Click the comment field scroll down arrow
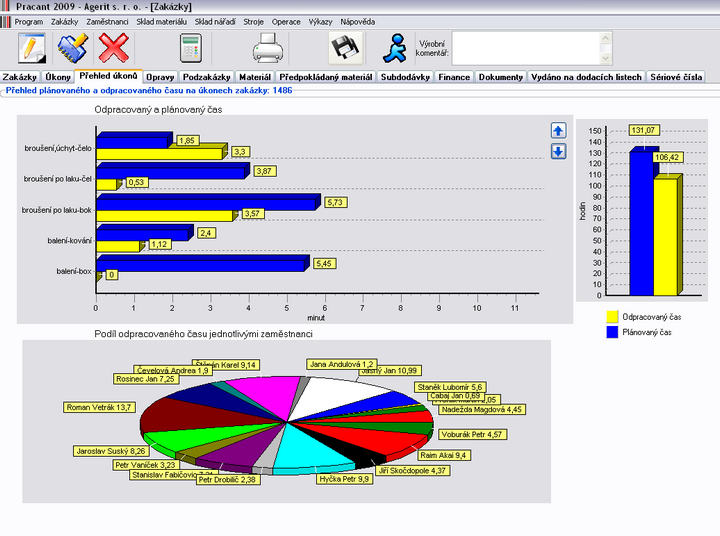Screen dimensions: 720x536 (606, 58)
